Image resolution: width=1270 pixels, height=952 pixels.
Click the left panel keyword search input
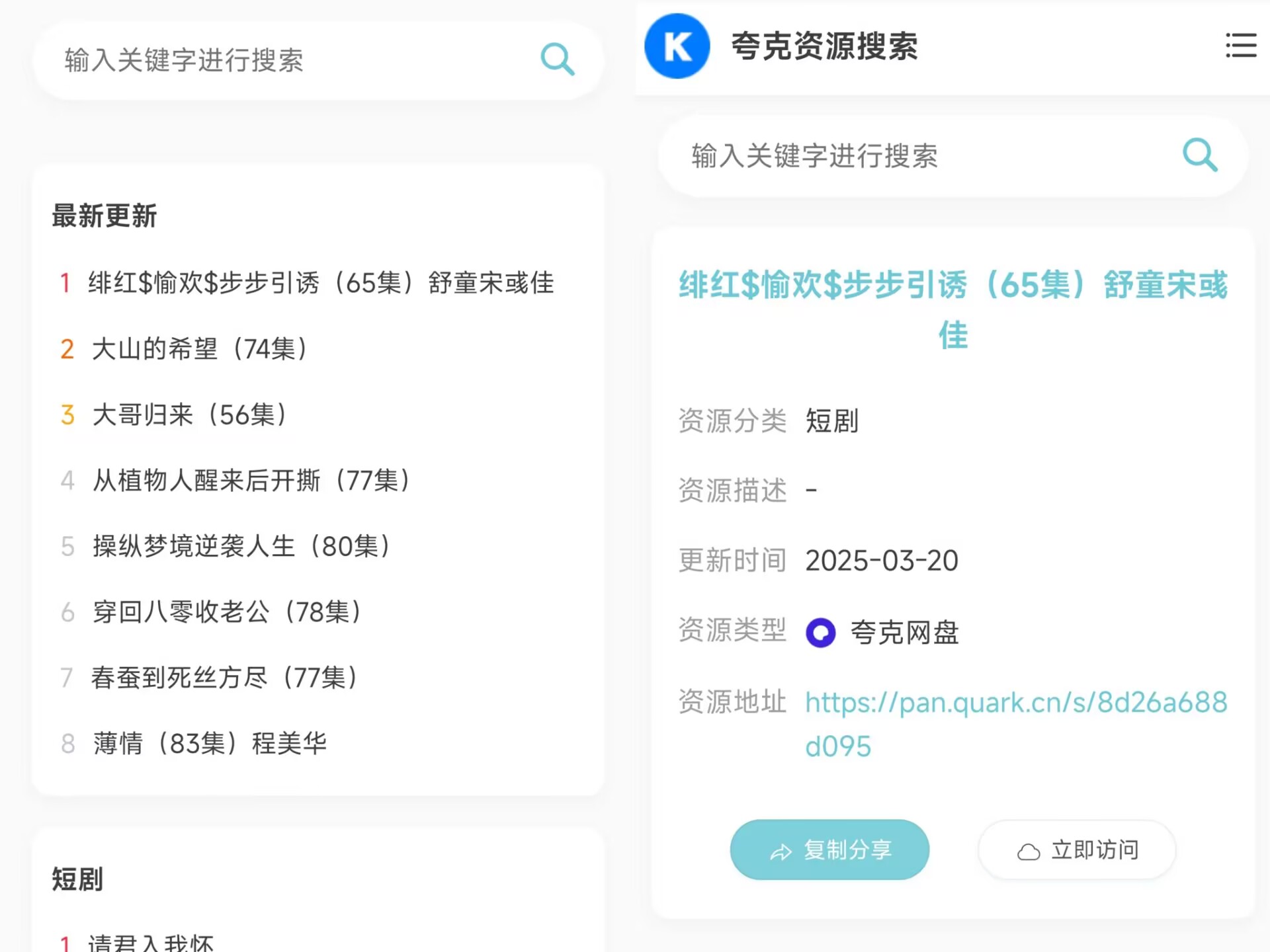265,61
